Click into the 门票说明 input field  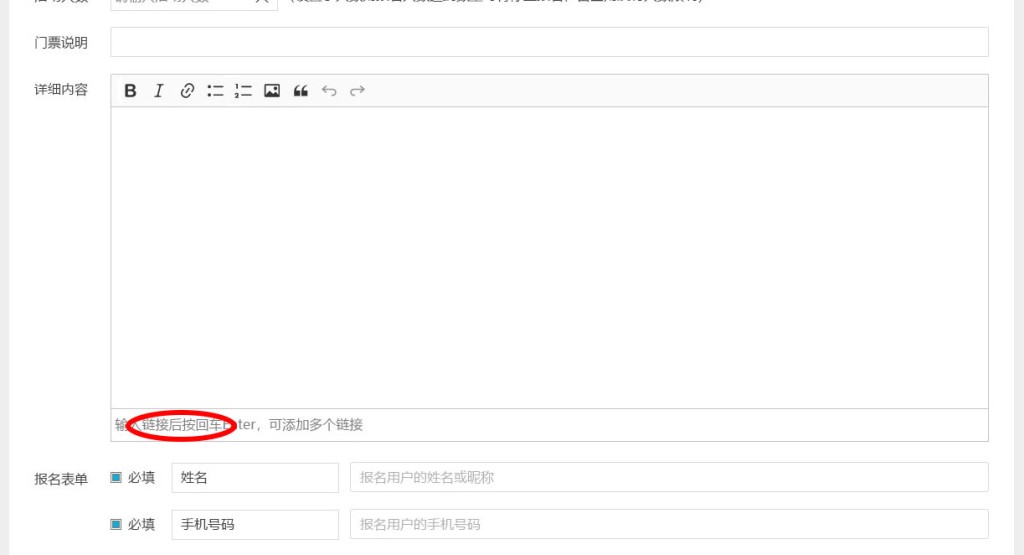pyautogui.click(x=549, y=42)
